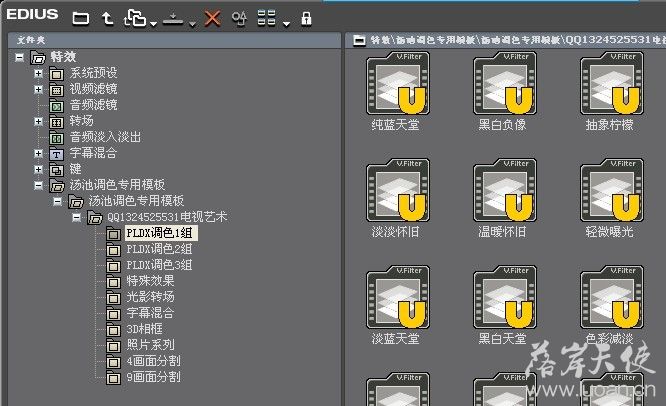This screenshot has width=666, height=406.
Task: Expand the 键 node
Action: point(38,169)
